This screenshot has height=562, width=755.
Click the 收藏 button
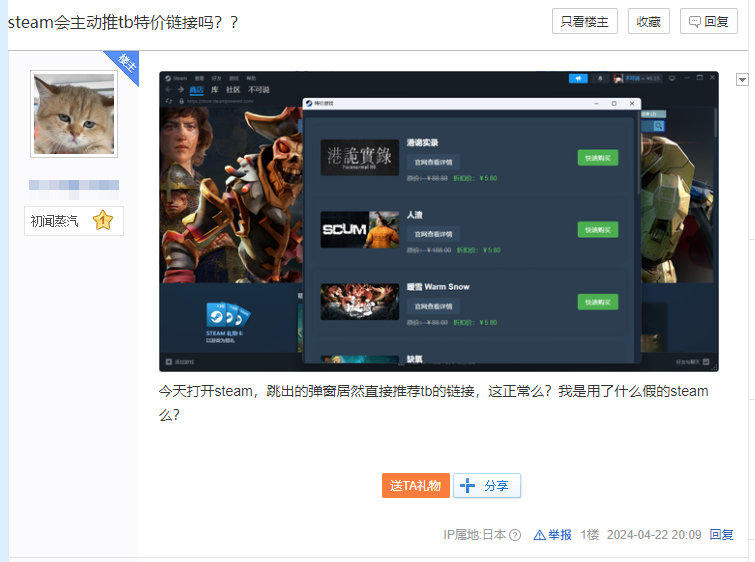pos(649,21)
